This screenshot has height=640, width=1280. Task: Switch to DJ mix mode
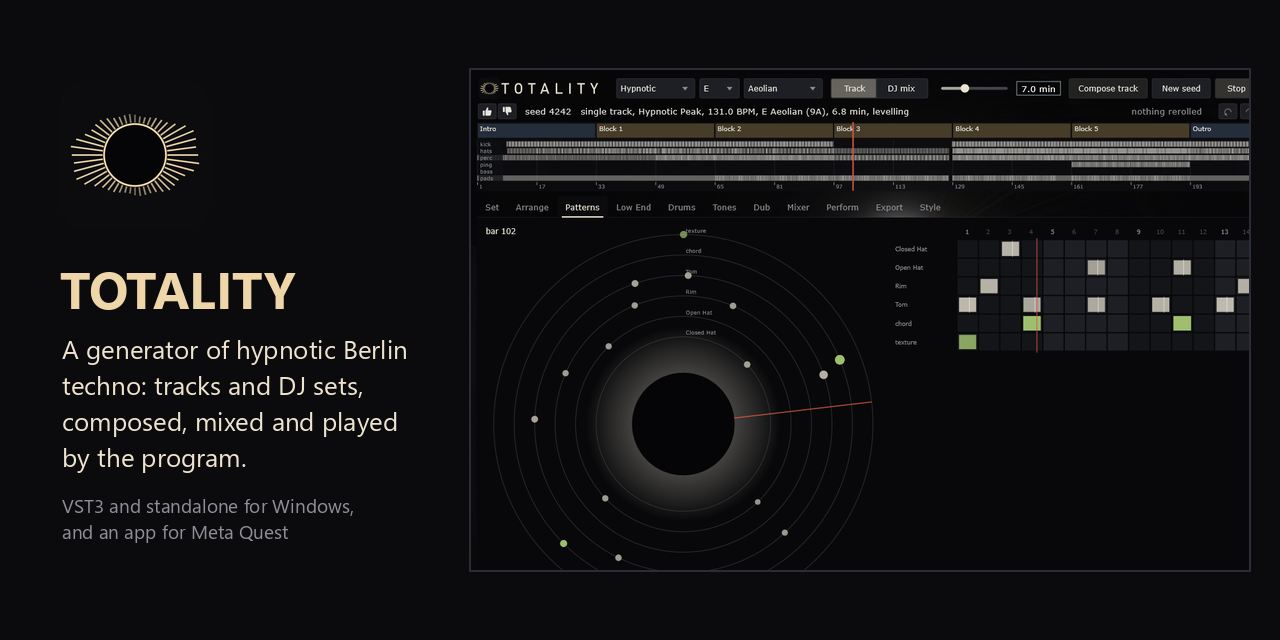(x=902, y=88)
